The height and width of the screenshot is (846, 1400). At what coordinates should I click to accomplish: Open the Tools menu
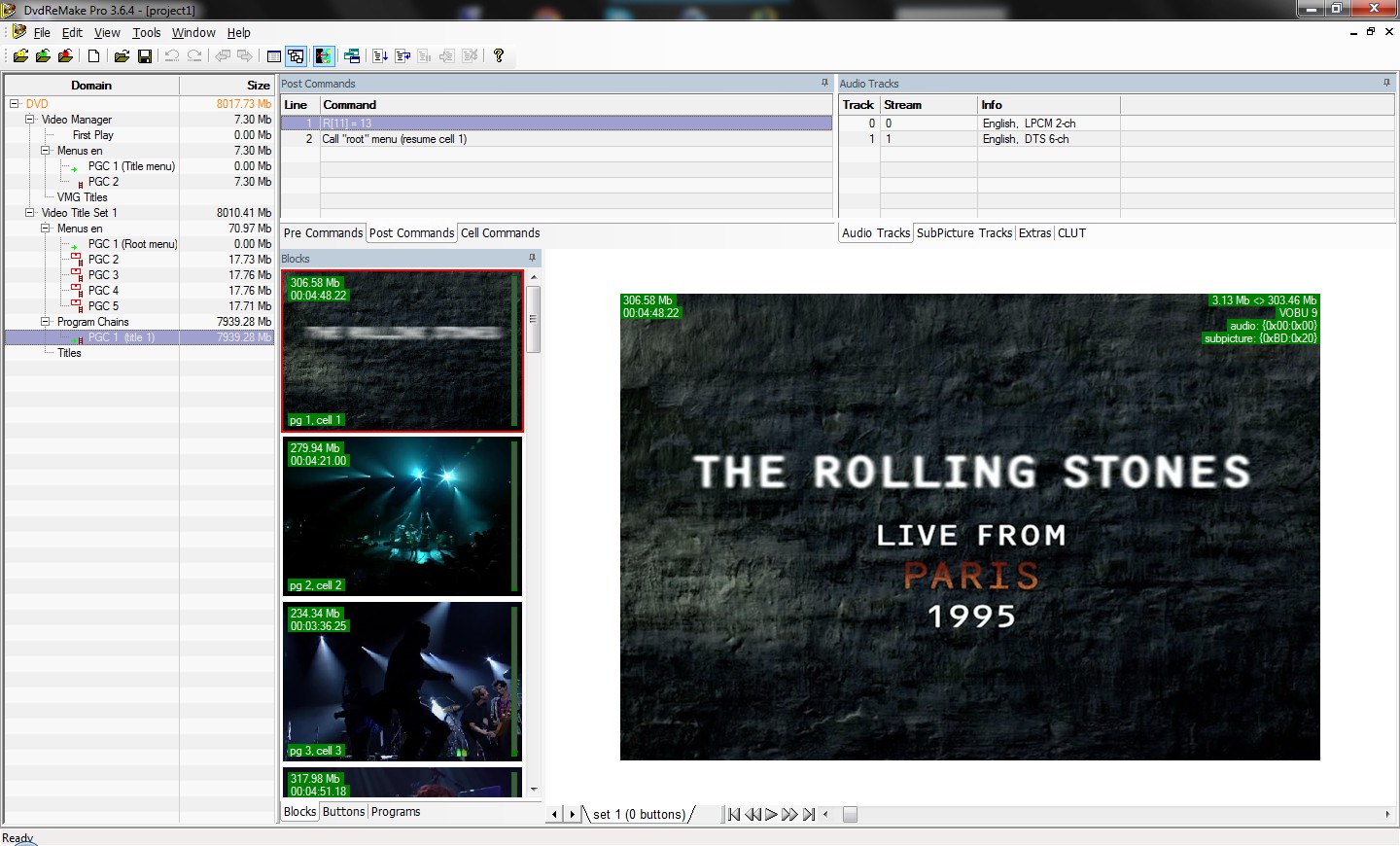147,32
